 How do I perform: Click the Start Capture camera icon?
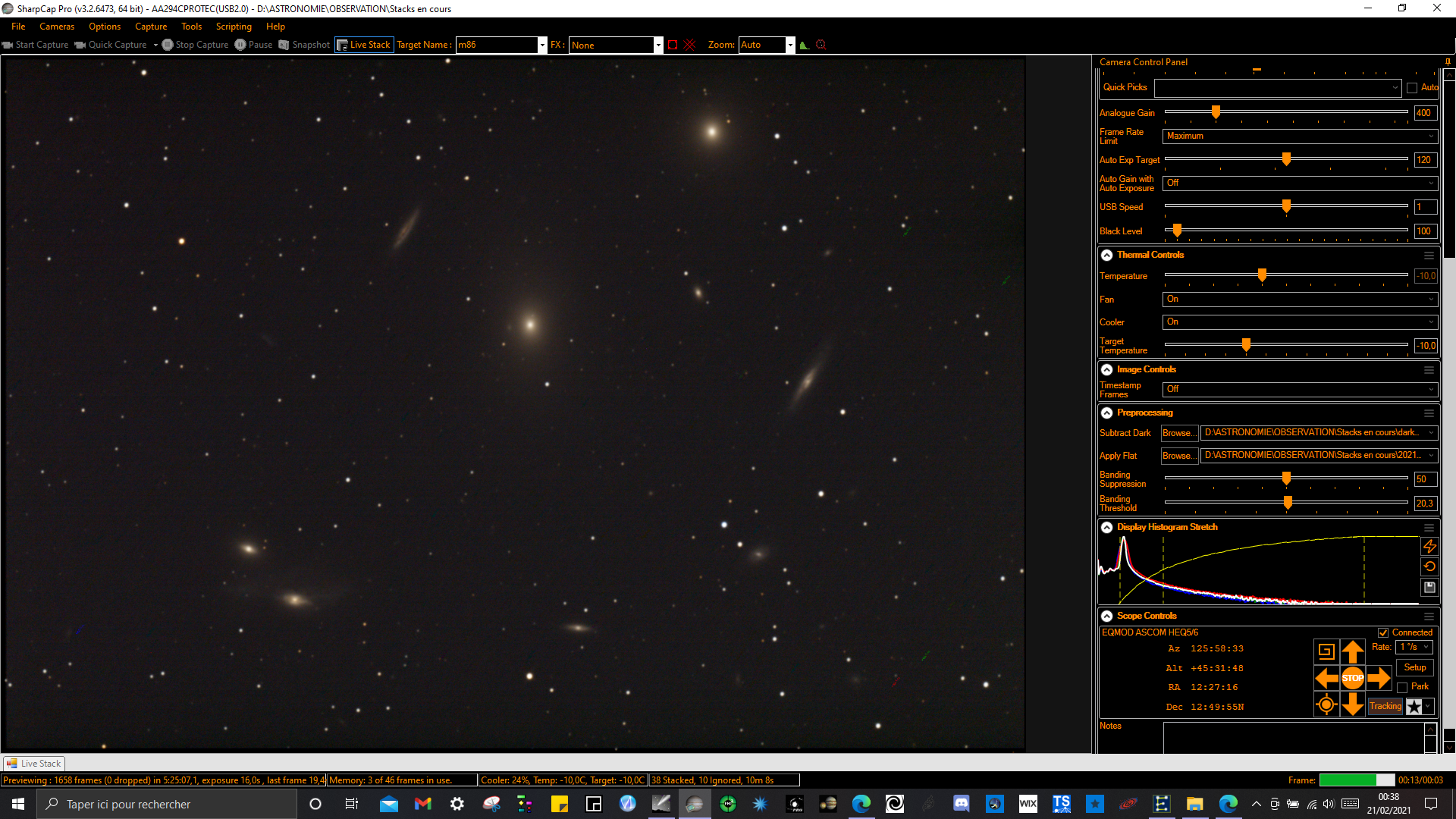8,45
